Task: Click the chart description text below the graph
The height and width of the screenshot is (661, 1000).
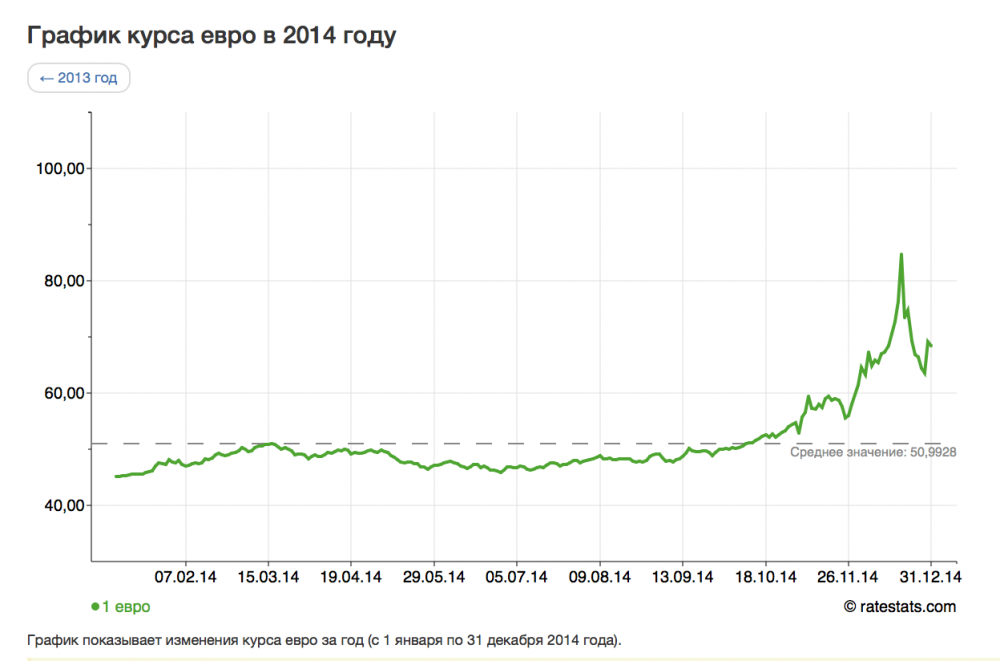Action: point(324,640)
